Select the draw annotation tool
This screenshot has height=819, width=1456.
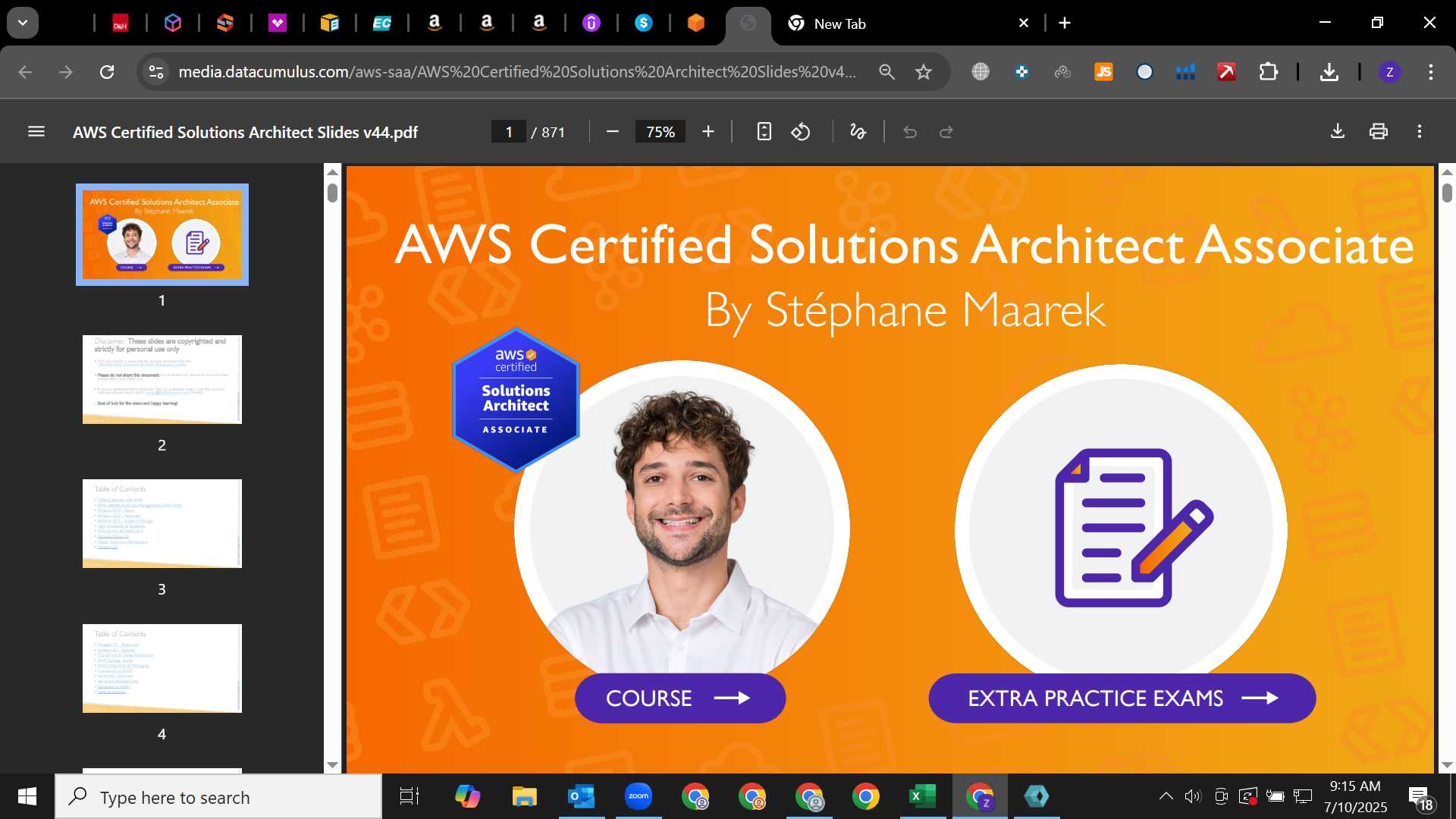[x=858, y=132]
